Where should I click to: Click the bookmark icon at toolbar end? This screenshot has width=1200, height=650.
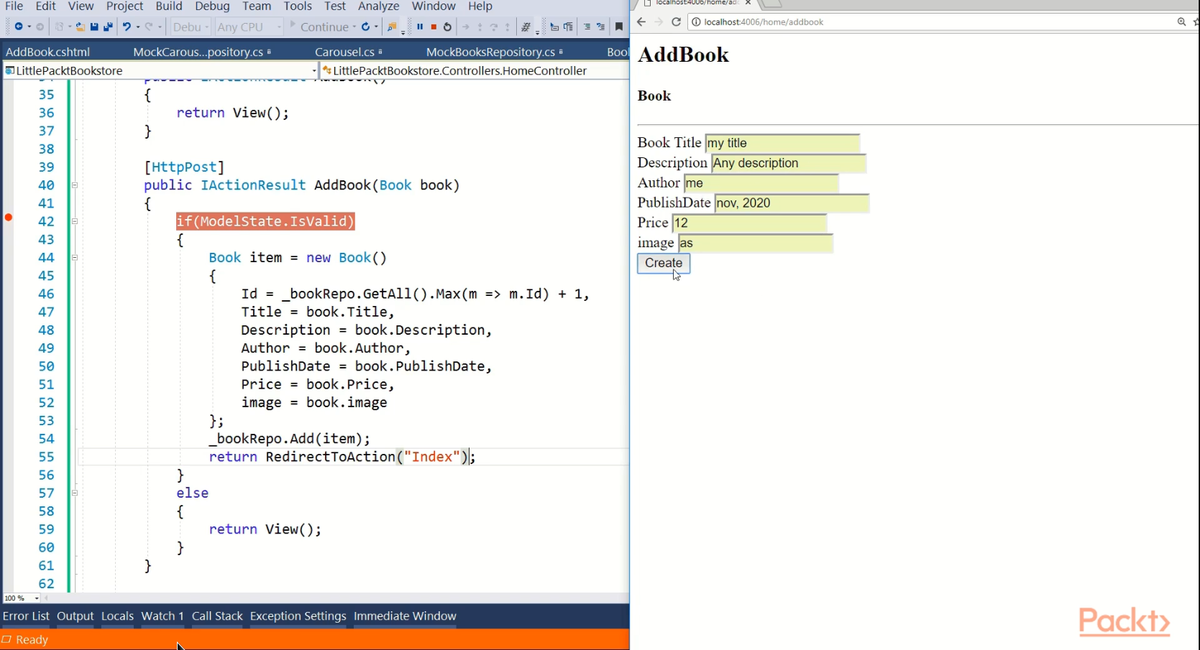619,27
